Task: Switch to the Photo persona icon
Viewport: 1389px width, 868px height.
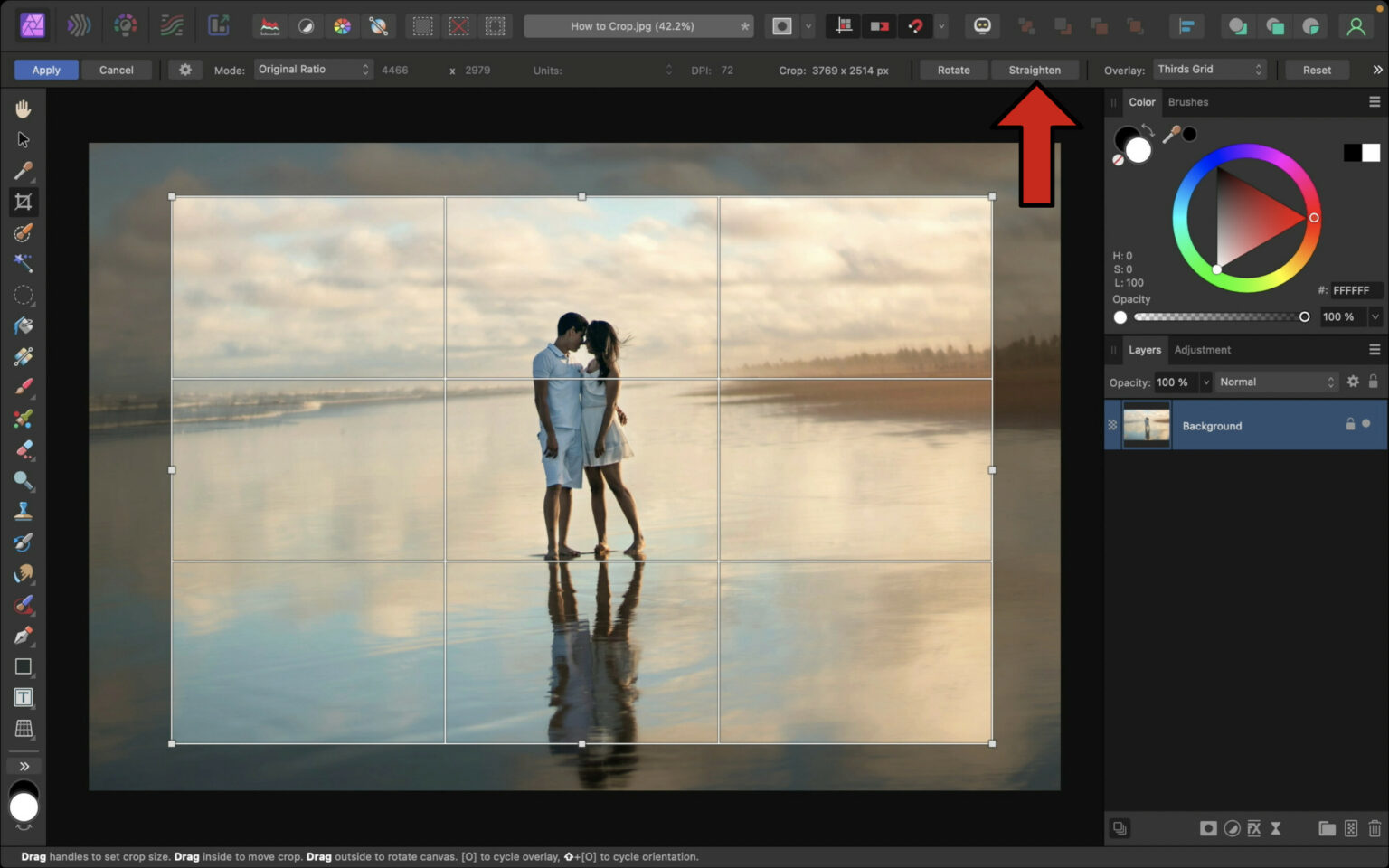Action: point(33,26)
